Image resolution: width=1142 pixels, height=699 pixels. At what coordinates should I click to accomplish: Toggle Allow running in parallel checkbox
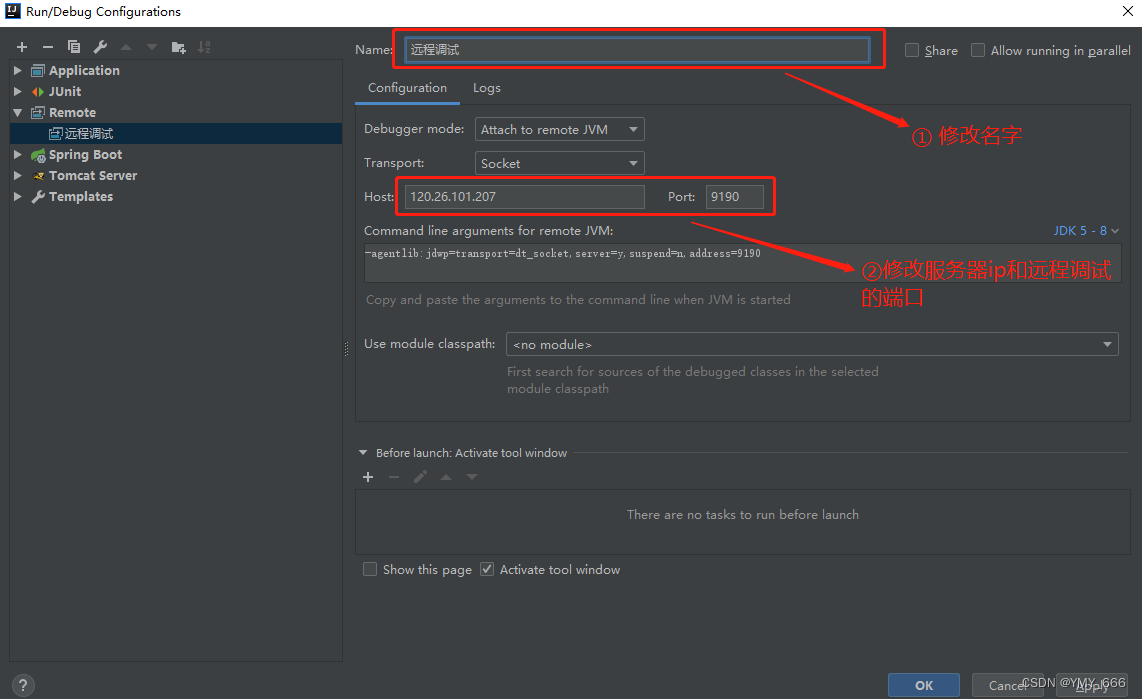click(x=978, y=50)
